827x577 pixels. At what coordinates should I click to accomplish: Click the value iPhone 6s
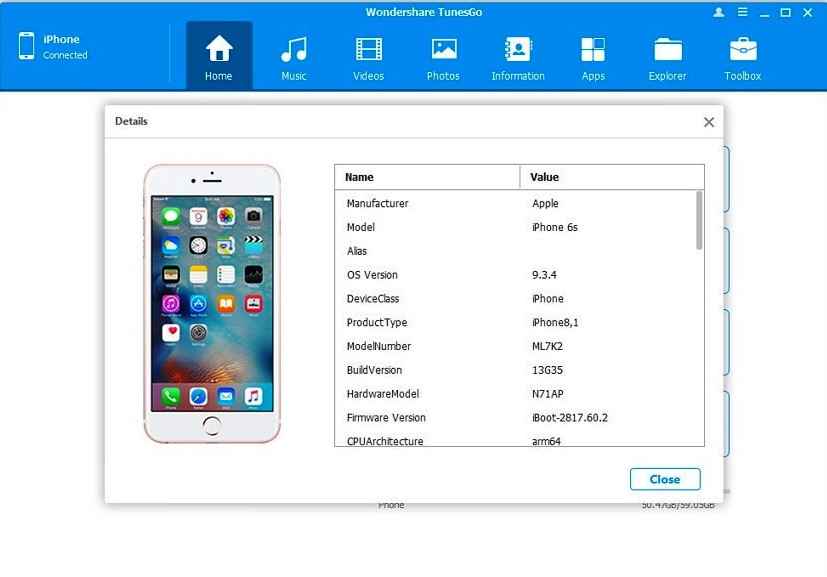pos(555,227)
